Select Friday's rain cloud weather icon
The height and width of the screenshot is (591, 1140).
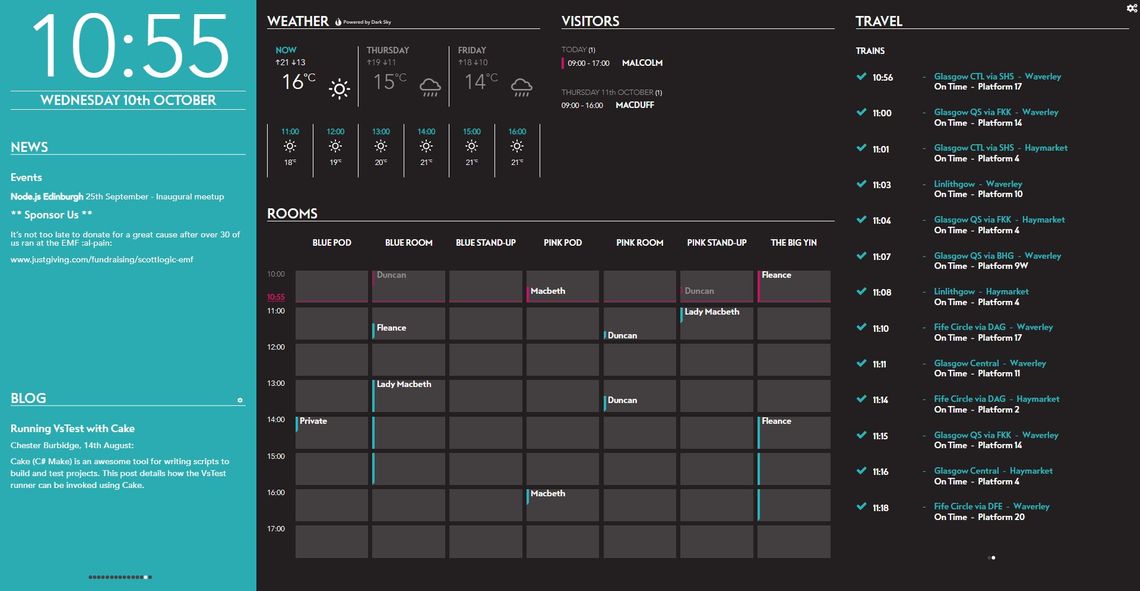coord(521,88)
